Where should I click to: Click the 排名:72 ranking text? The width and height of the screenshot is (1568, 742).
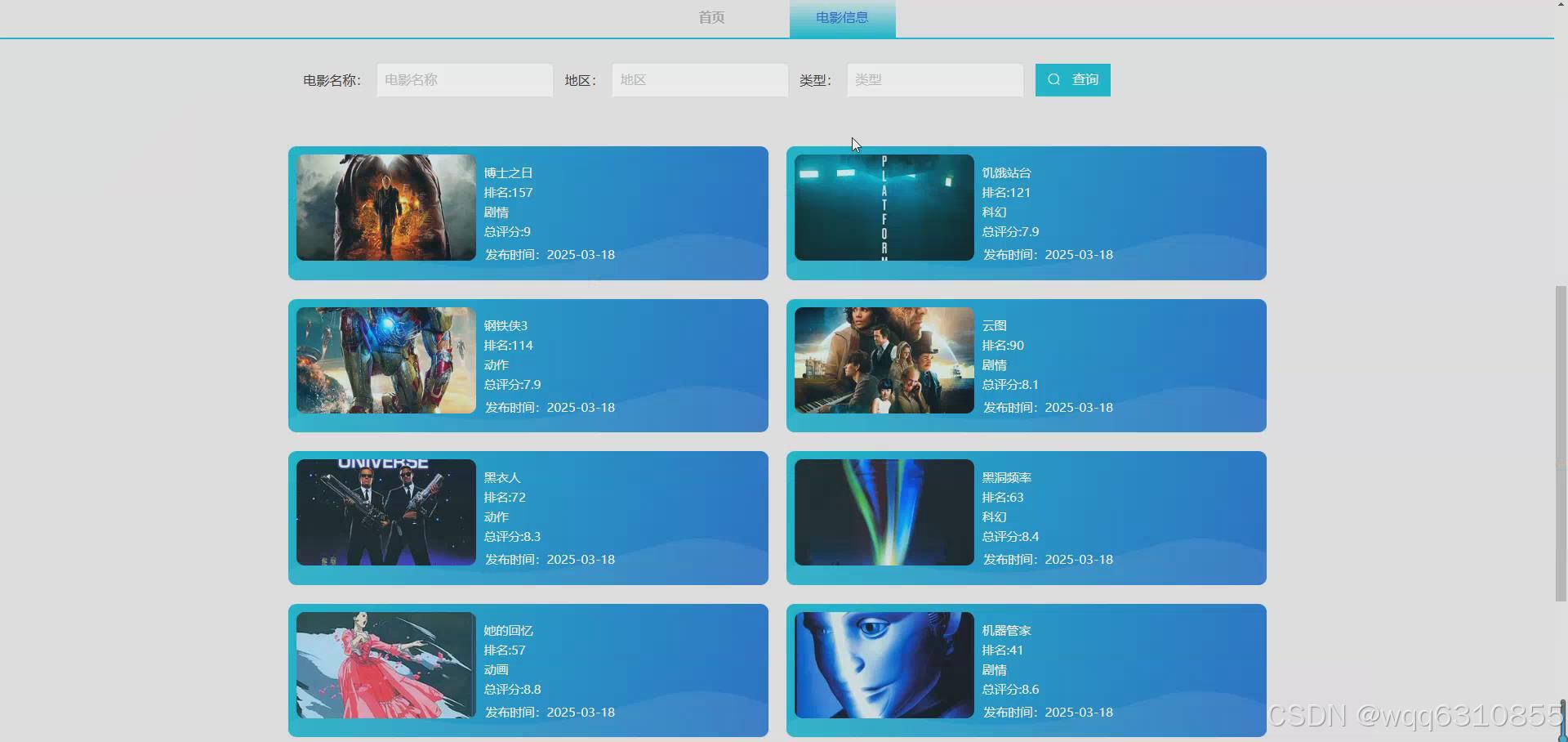click(x=505, y=498)
